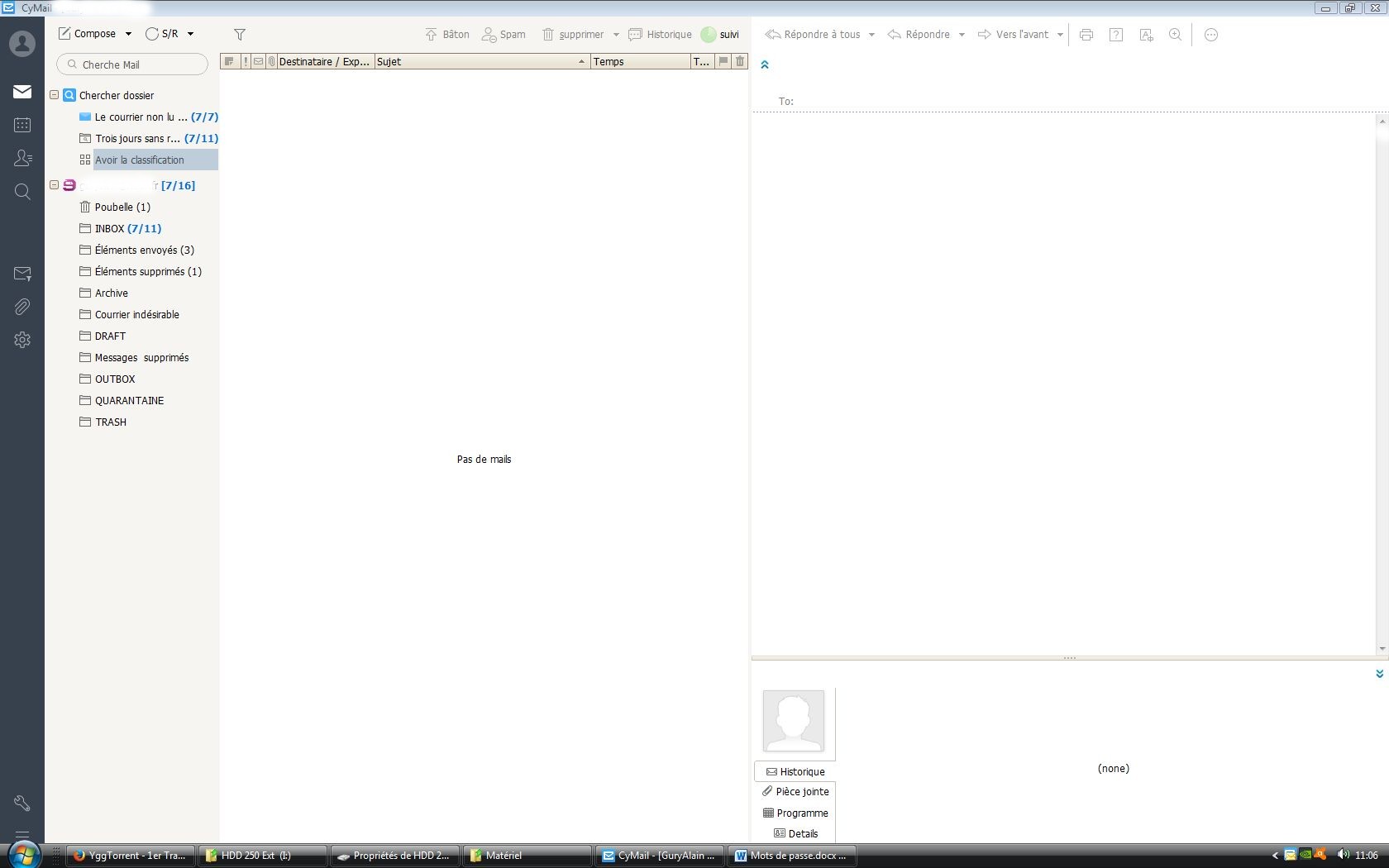Open the Répondre à tous dropdown arrow
This screenshot has height=868, width=1389.
coord(871,35)
